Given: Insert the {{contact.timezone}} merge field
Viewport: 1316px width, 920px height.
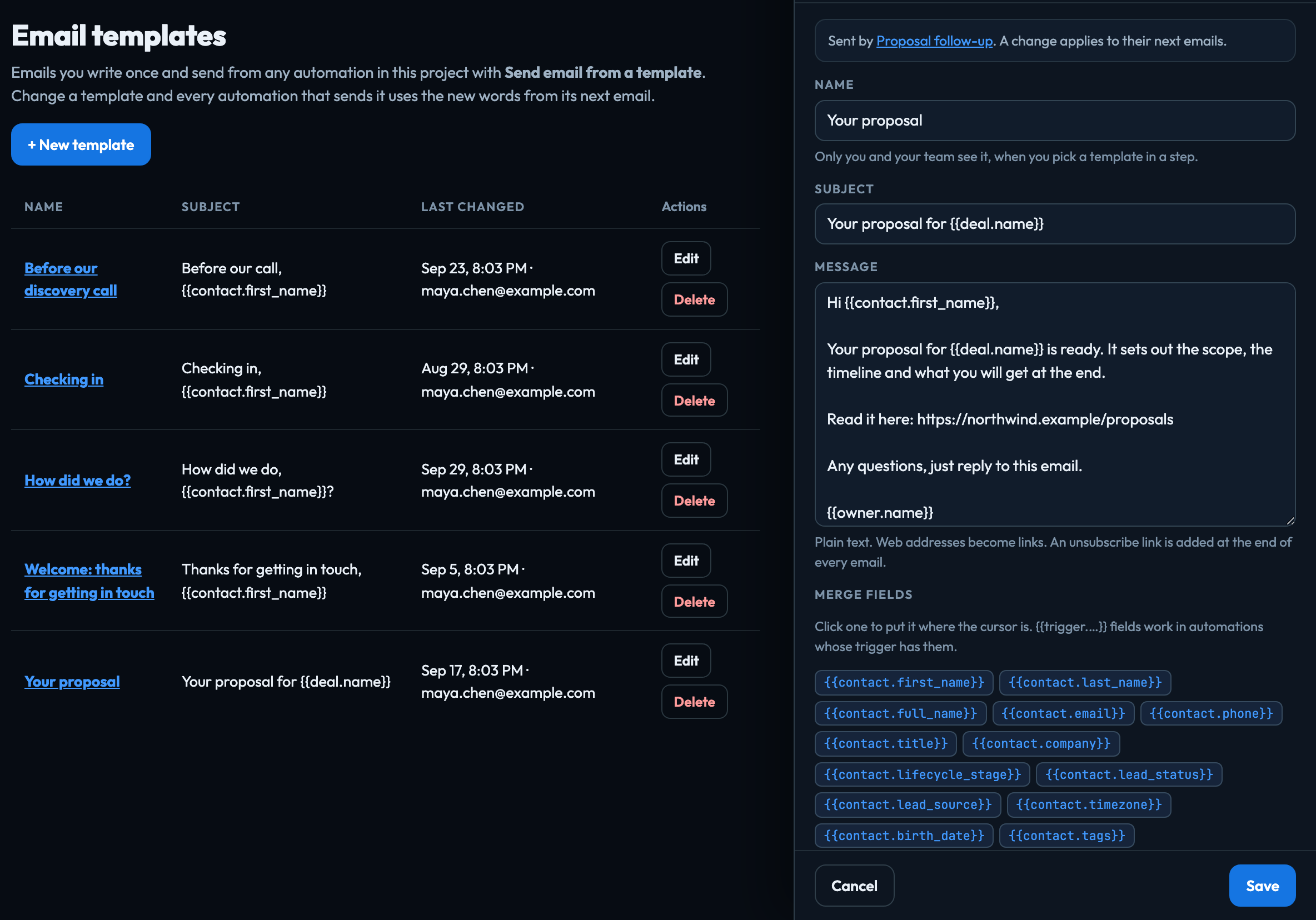Looking at the screenshot, I should pos(1089,804).
